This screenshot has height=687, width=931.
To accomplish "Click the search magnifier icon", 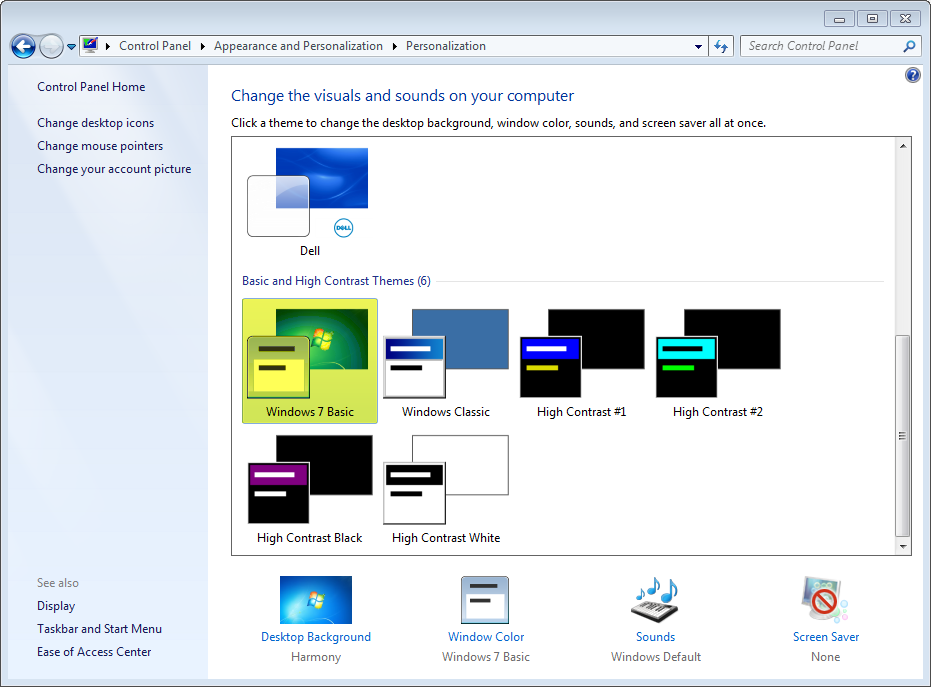I will (907, 46).
